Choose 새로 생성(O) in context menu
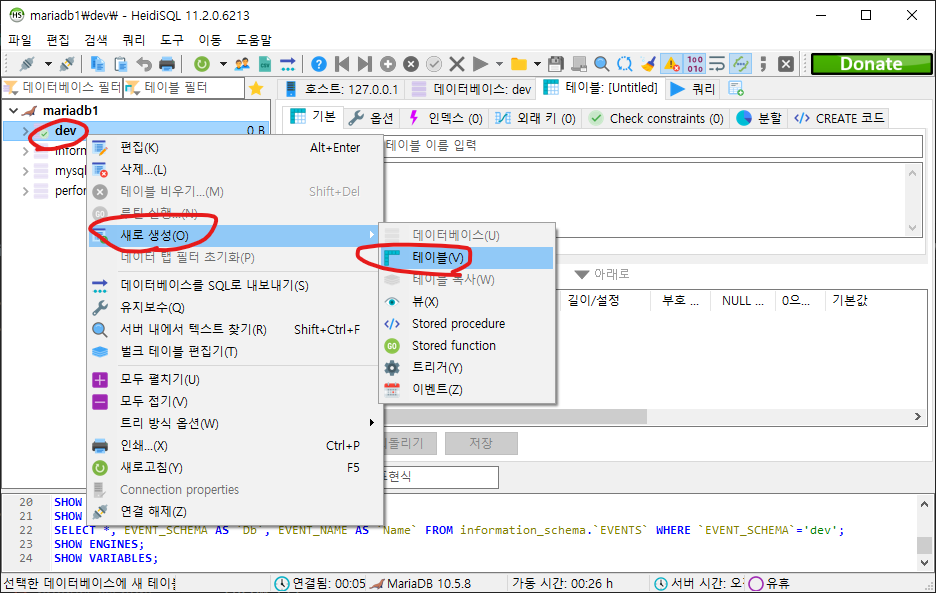This screenshot has width=936, height=593. pos(235,235)
